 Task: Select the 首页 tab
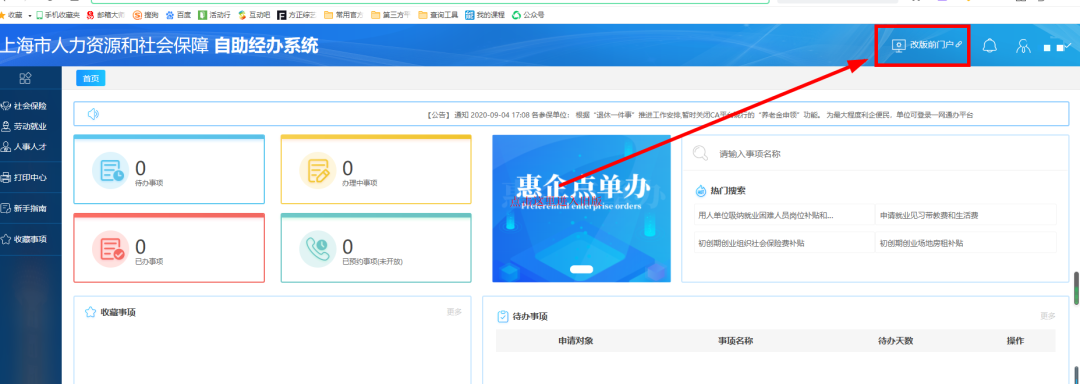click(x=91, y=78)
